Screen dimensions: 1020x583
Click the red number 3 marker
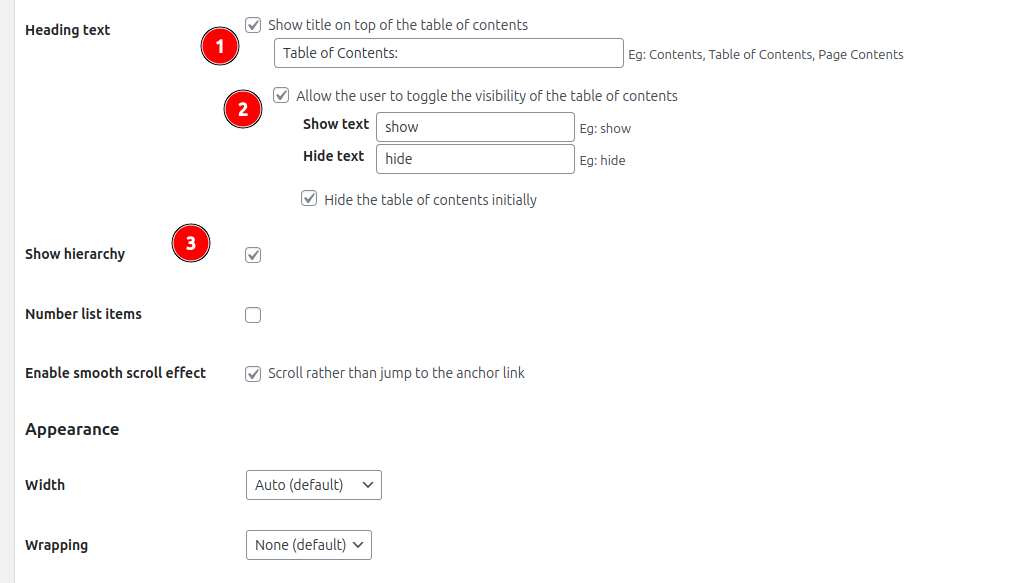click(191, 243)
